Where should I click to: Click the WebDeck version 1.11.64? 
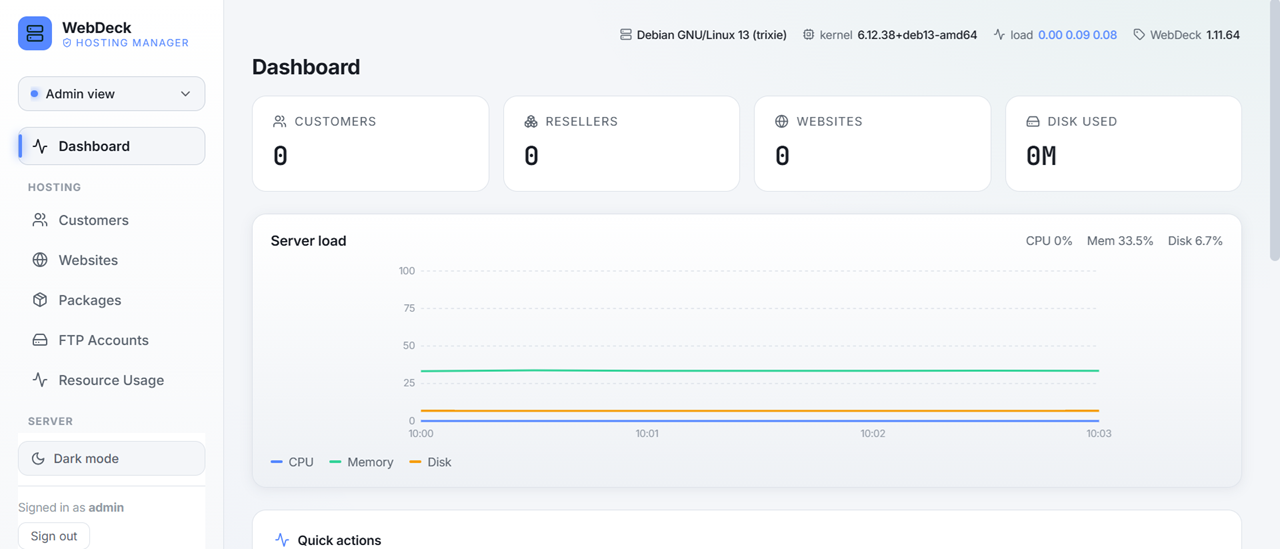pos(1223,34)
